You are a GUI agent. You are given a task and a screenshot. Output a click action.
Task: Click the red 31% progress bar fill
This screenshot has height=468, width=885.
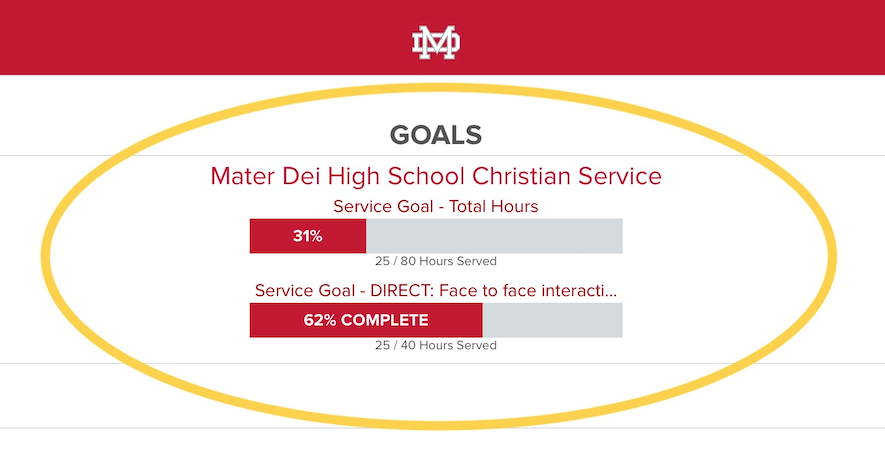308,236
